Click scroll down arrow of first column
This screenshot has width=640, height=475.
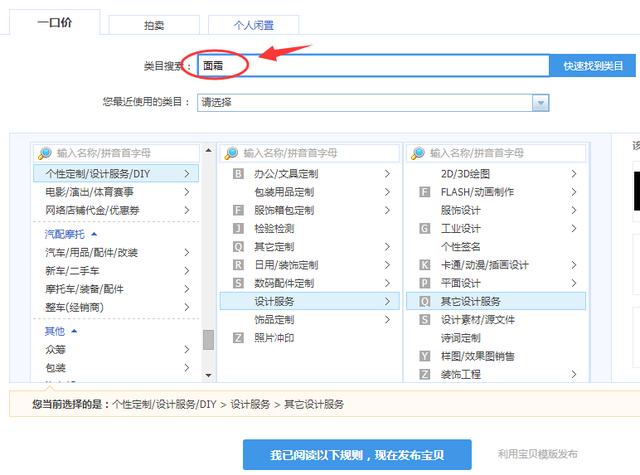point(209,375)
